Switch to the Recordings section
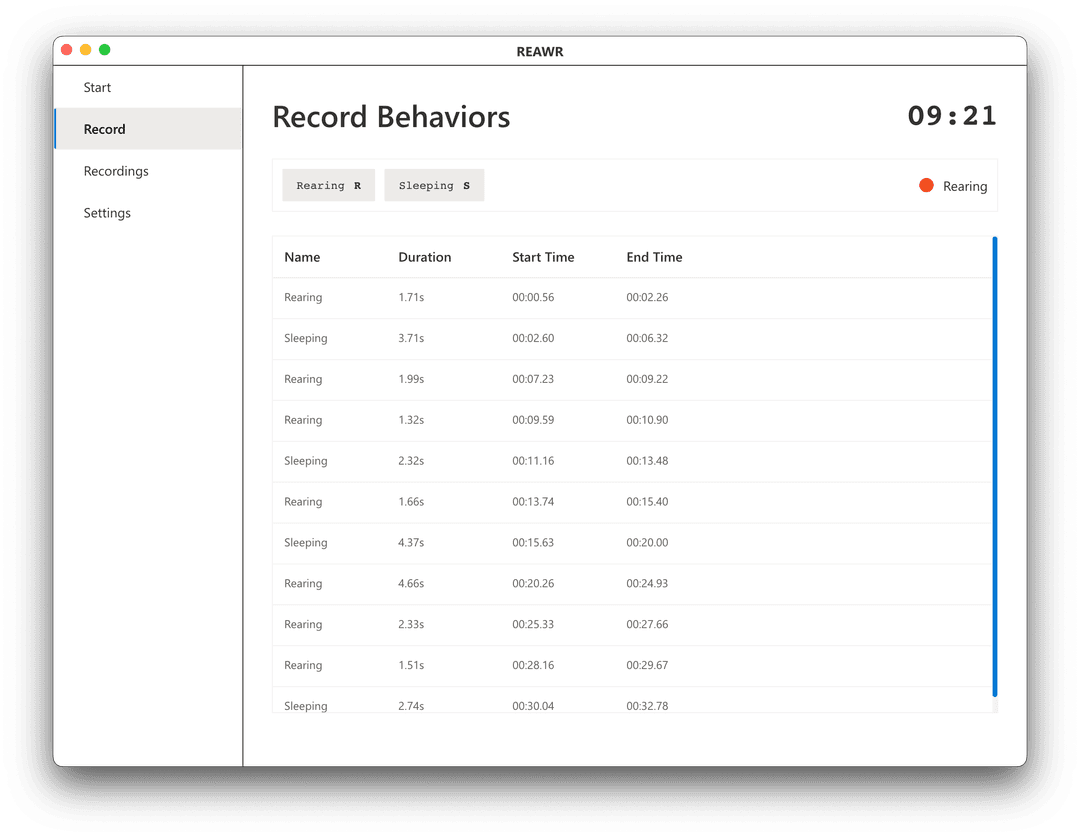The width and height of the screenshot is (1080, 837). [x=116, y=171]
